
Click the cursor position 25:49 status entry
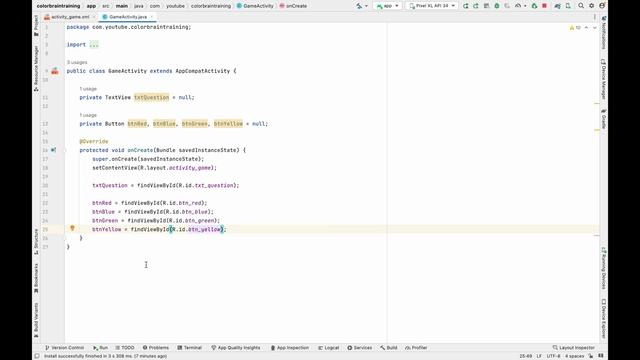tap(526, 356)
